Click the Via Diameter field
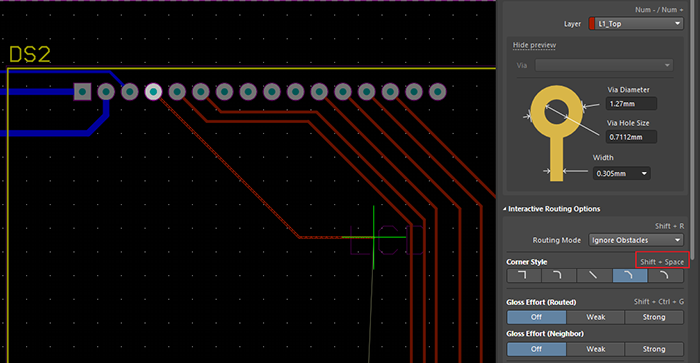The width and height of the screenshot is (700, 363). pyautogui.click(x=631, y=104)
